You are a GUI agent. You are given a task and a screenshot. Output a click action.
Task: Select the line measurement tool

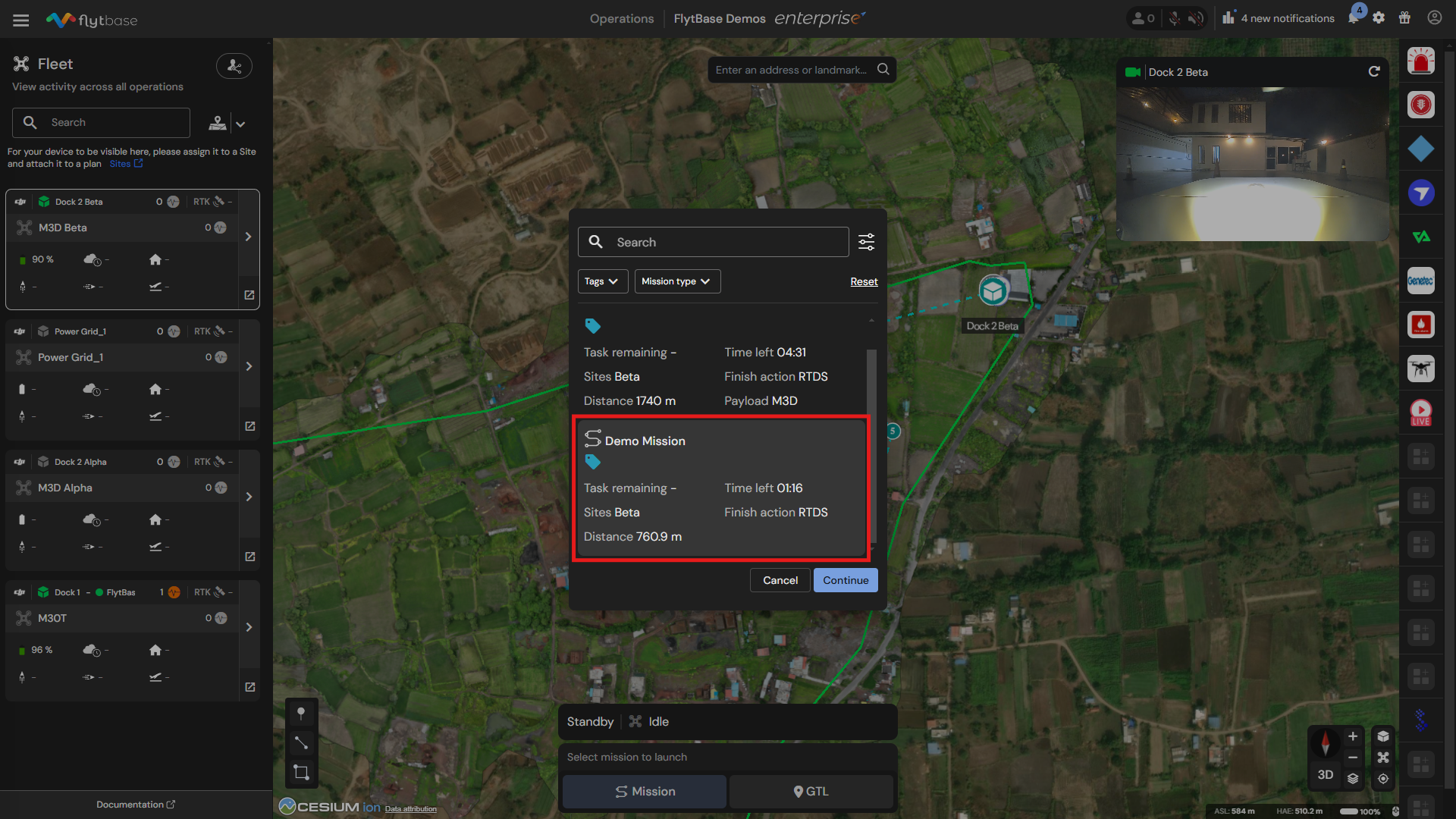301,742
